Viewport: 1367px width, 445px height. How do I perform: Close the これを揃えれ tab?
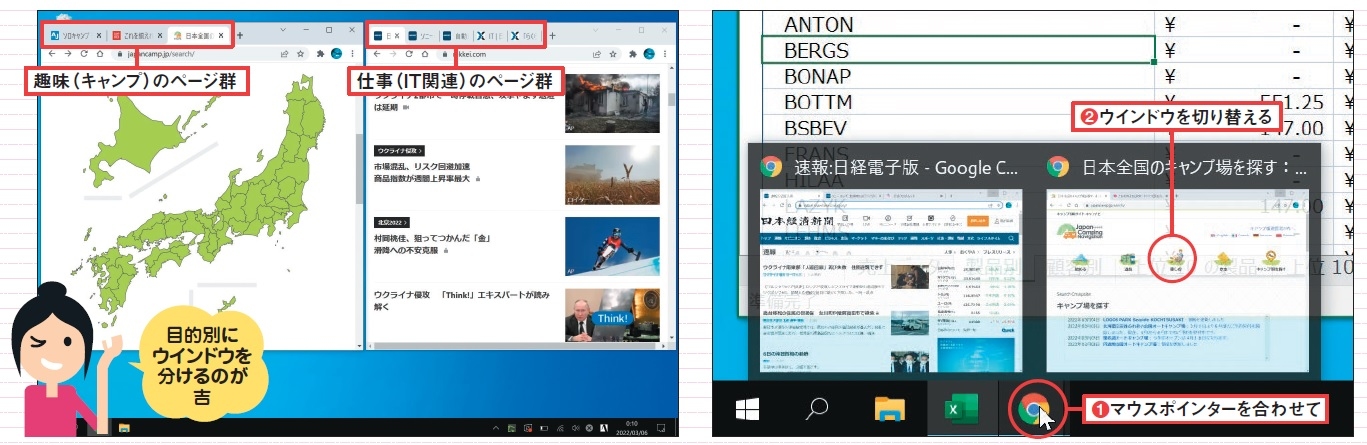coord(160,35)
